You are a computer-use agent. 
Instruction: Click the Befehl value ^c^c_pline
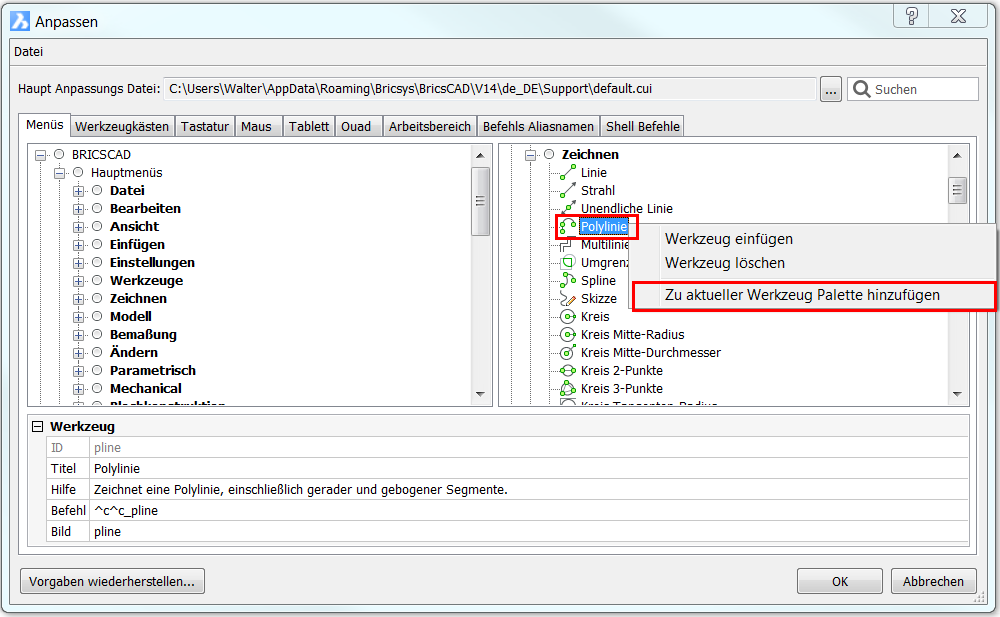coord(529,510)
